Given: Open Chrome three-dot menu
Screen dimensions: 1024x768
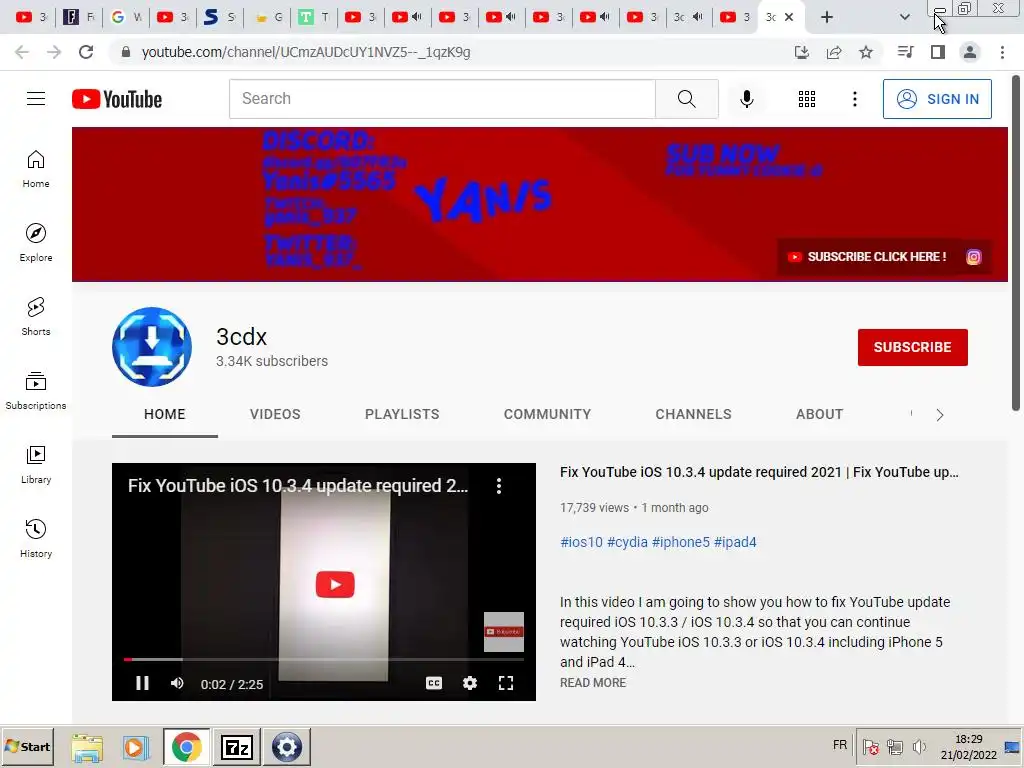Looking at the screenshot, I should pyautogui.click(x=1002, y=52).
